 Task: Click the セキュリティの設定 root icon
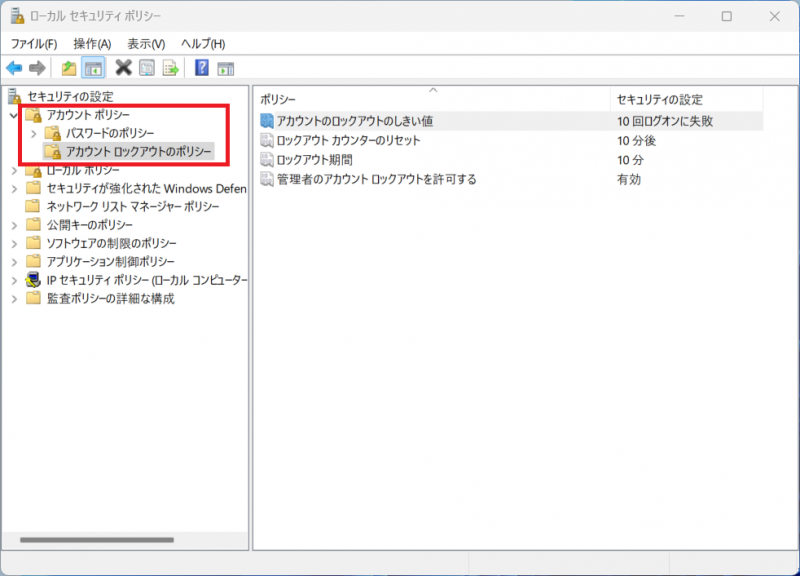point(14,96)
